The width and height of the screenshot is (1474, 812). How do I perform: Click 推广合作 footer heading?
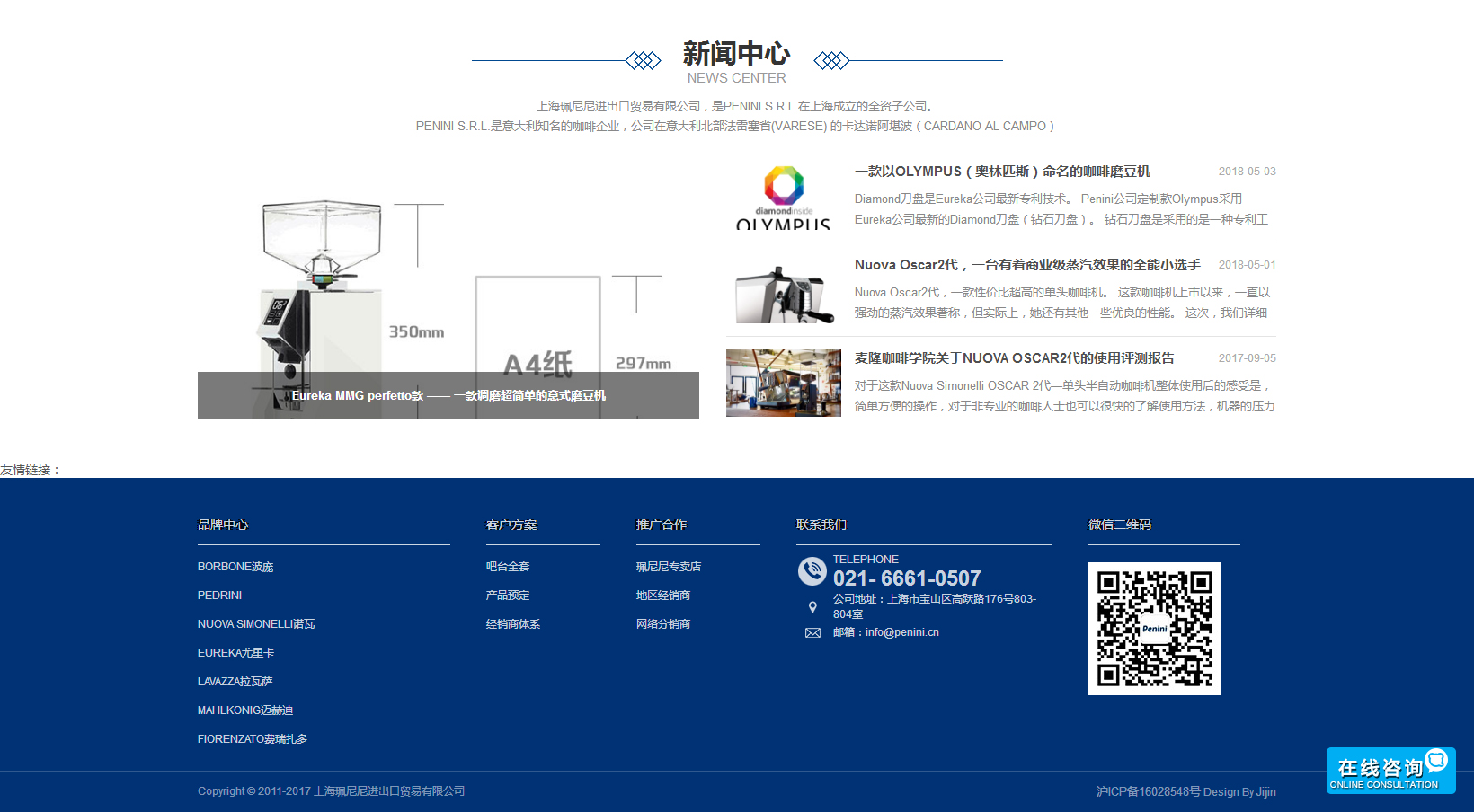tap(662, 525)
